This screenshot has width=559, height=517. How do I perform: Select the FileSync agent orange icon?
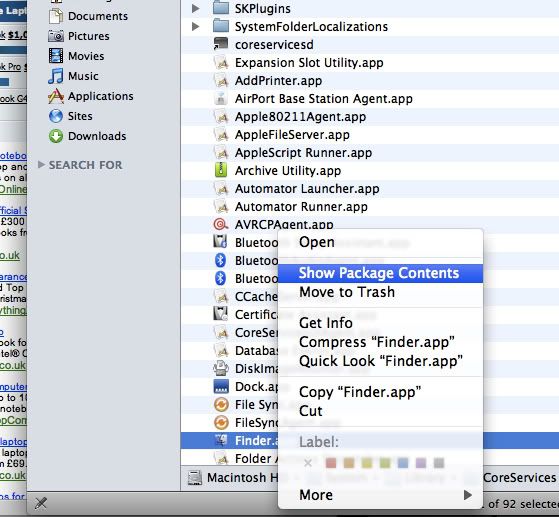pyautogui.click(x=221, y=422)
